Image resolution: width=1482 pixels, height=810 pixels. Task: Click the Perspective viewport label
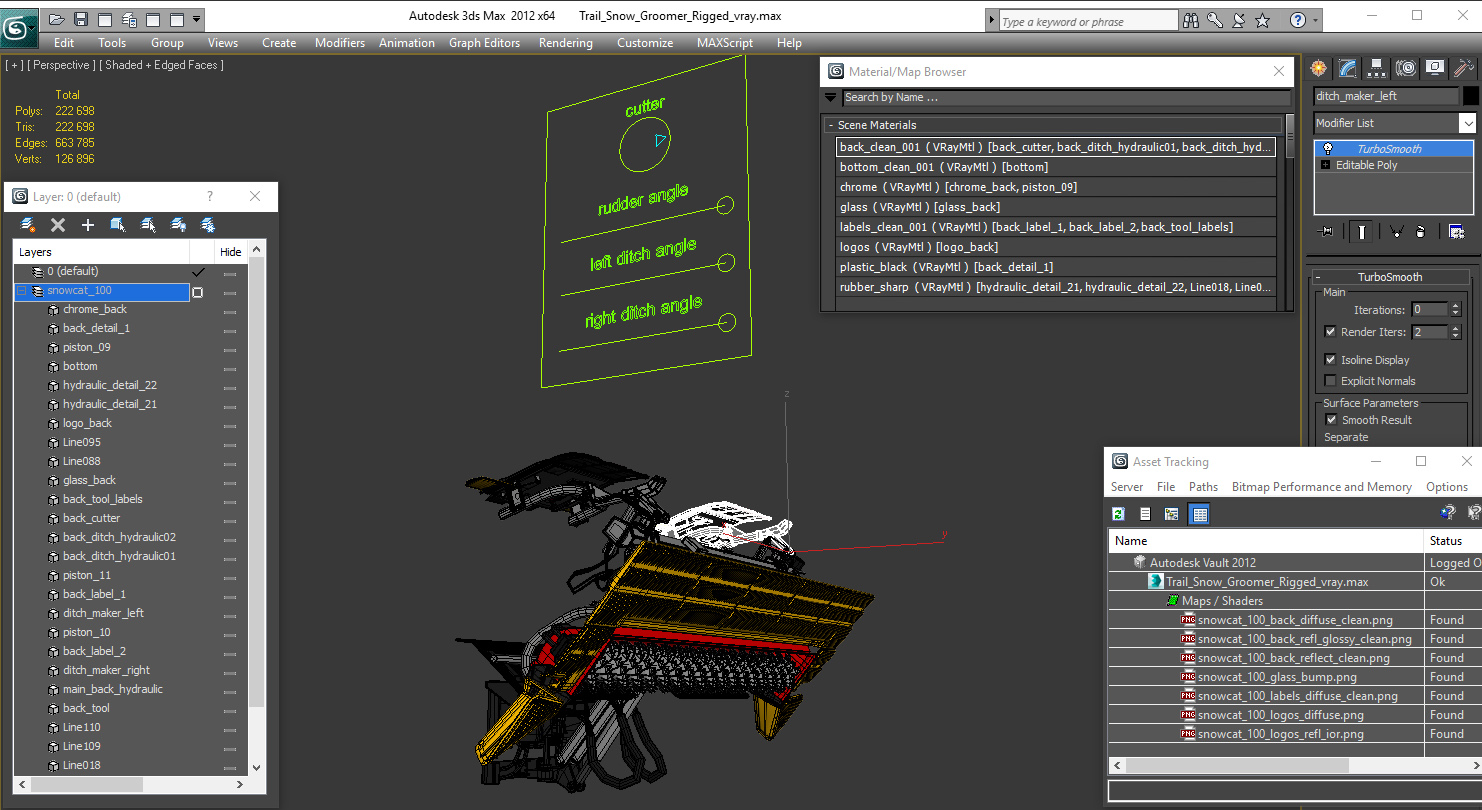tap(61, 65)
